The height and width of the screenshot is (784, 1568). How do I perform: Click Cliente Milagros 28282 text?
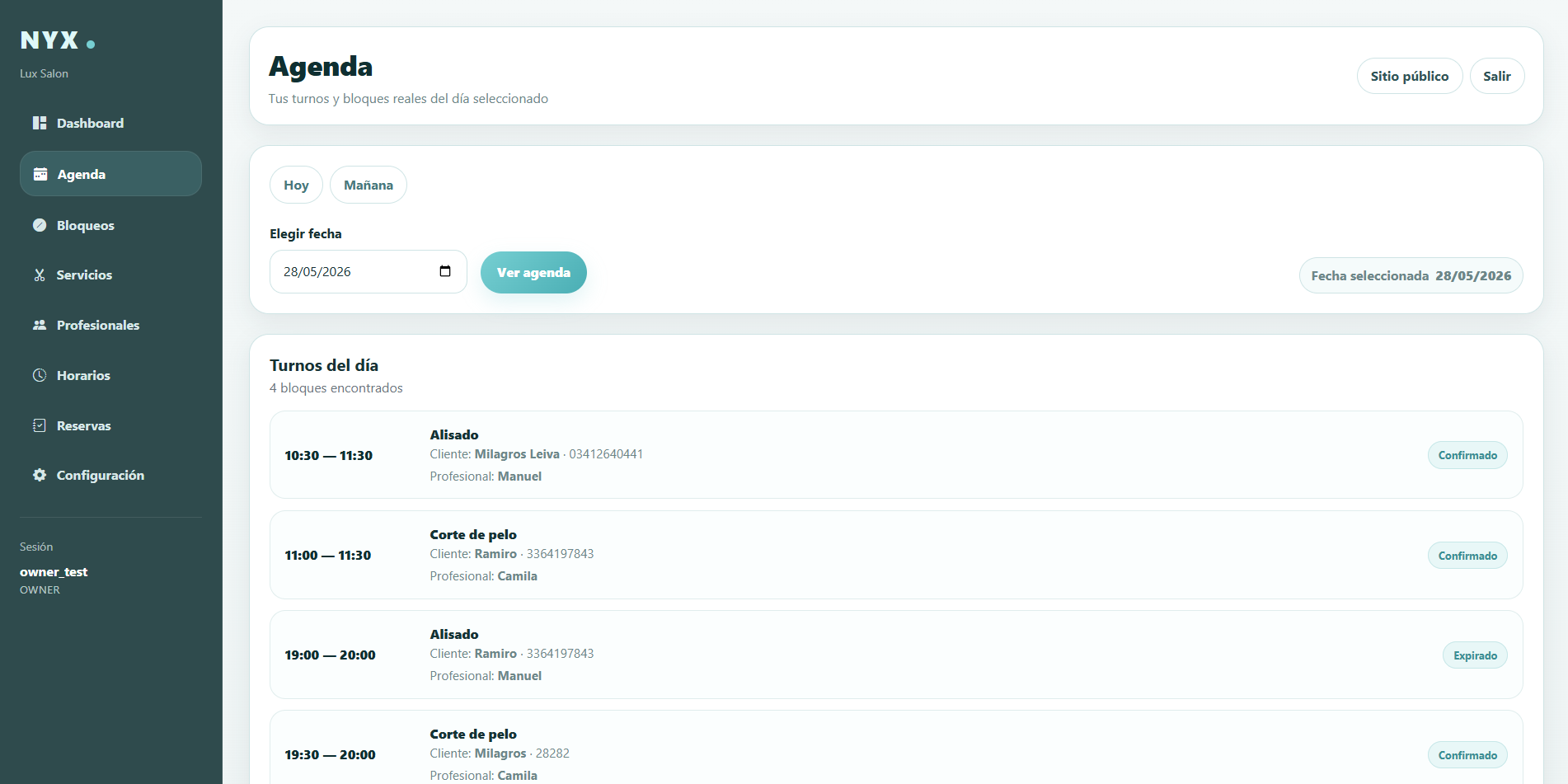pos(500,753)
